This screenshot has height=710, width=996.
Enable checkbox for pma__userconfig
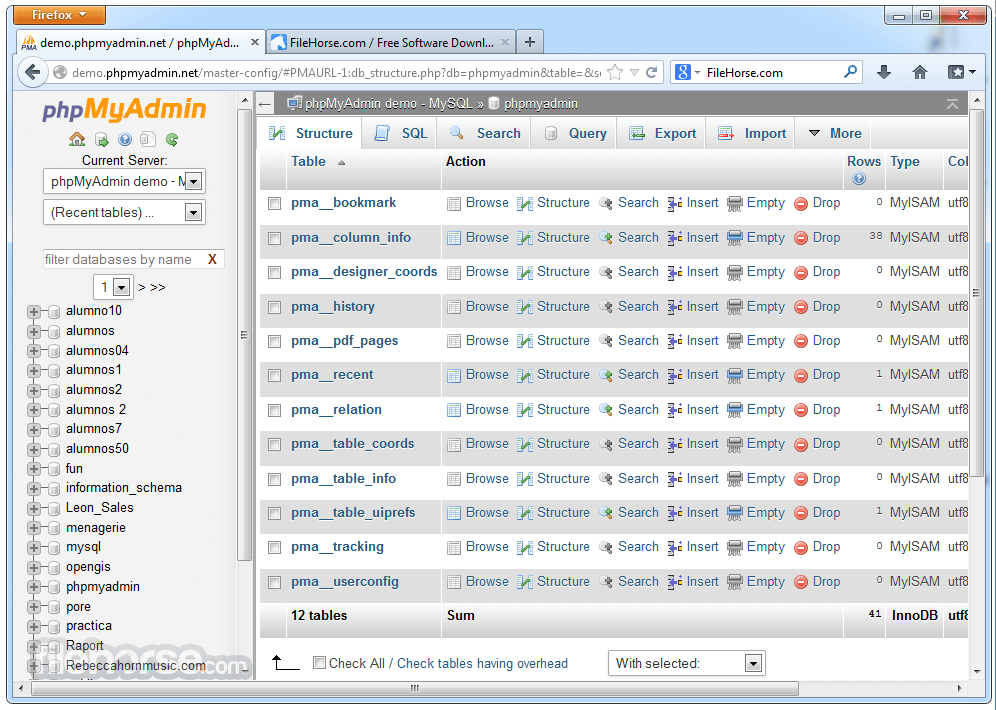pos(274,582)
